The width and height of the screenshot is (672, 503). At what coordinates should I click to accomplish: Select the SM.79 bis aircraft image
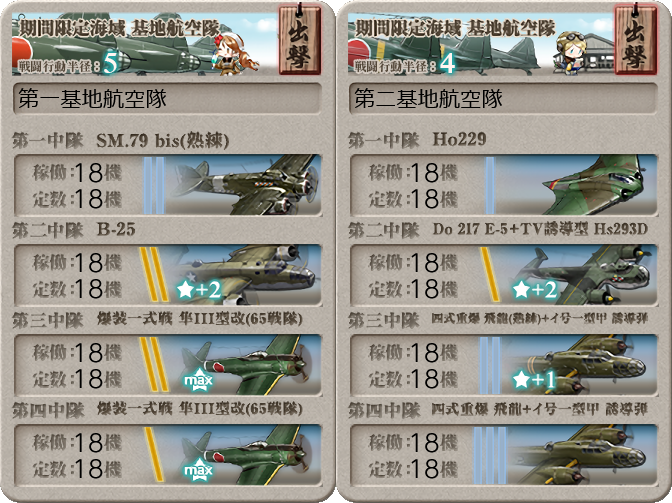click(x=244, y=185)
